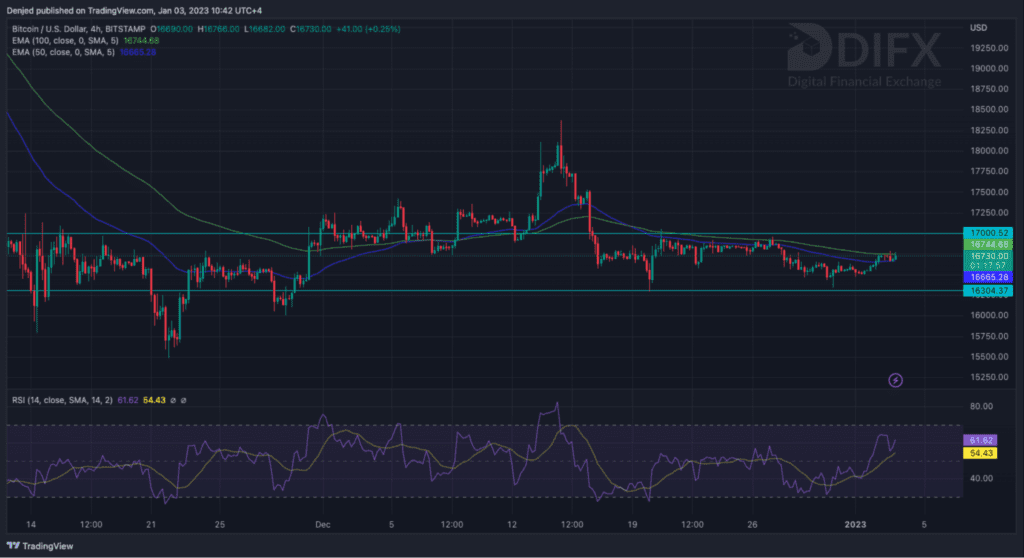Image resolution: width=1024 pixels, height=558 pixels.
Task: Select the blue 16665.28 EMA price tag
Action: pos(987,277)
